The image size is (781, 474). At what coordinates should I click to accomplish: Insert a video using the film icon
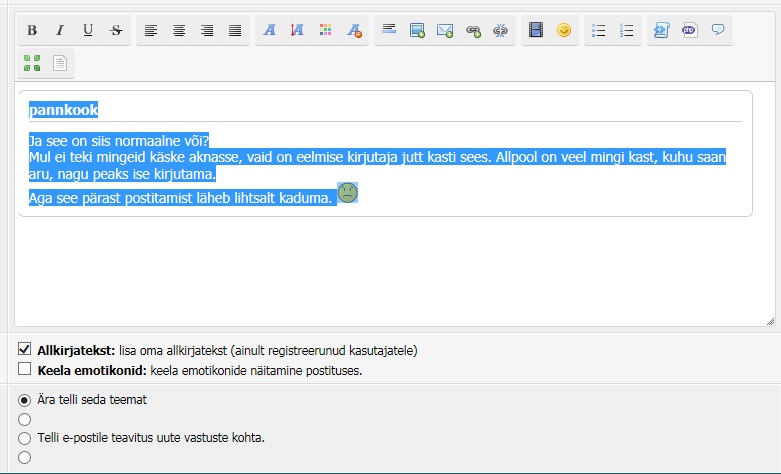536,31
